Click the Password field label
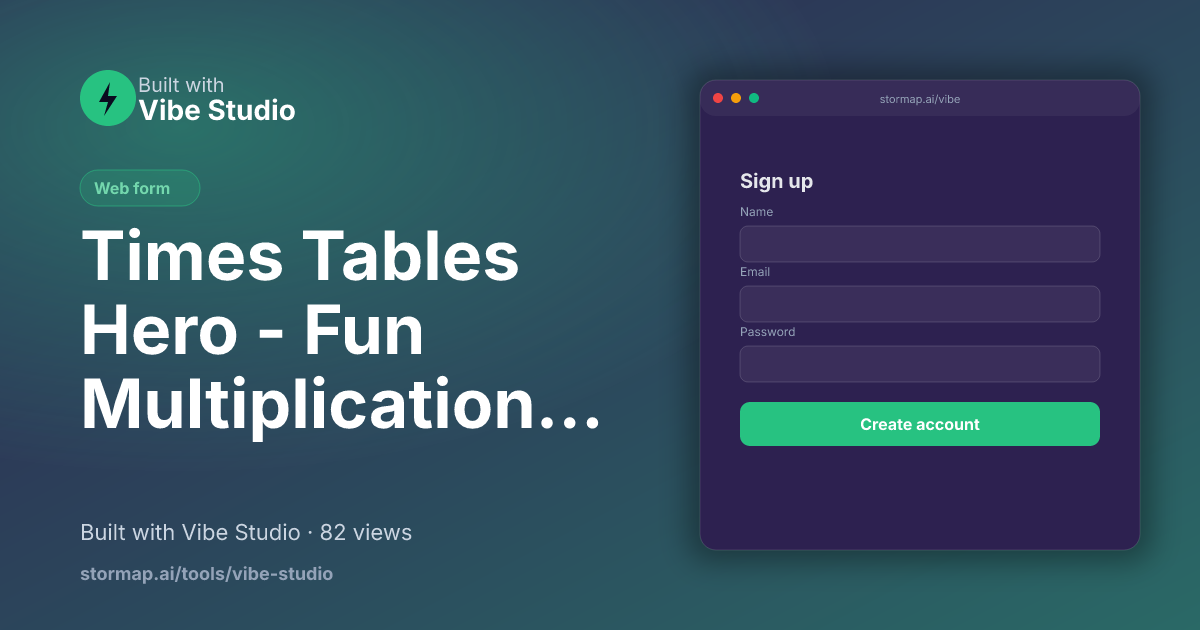The width and height of the screenshot is (1200, 630). [767, 332]
